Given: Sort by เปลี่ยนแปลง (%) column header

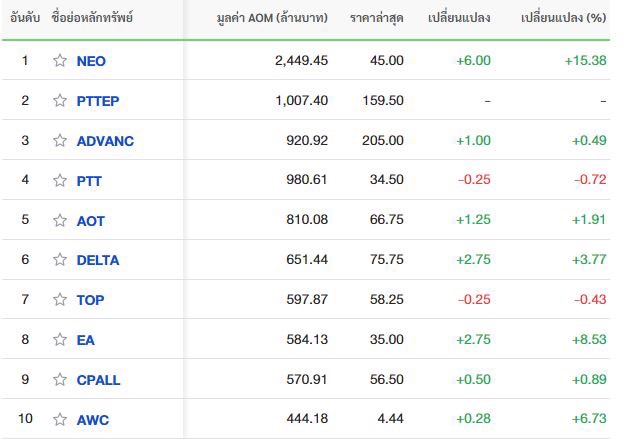Looking at the screenshot, I should coord(564,17).
